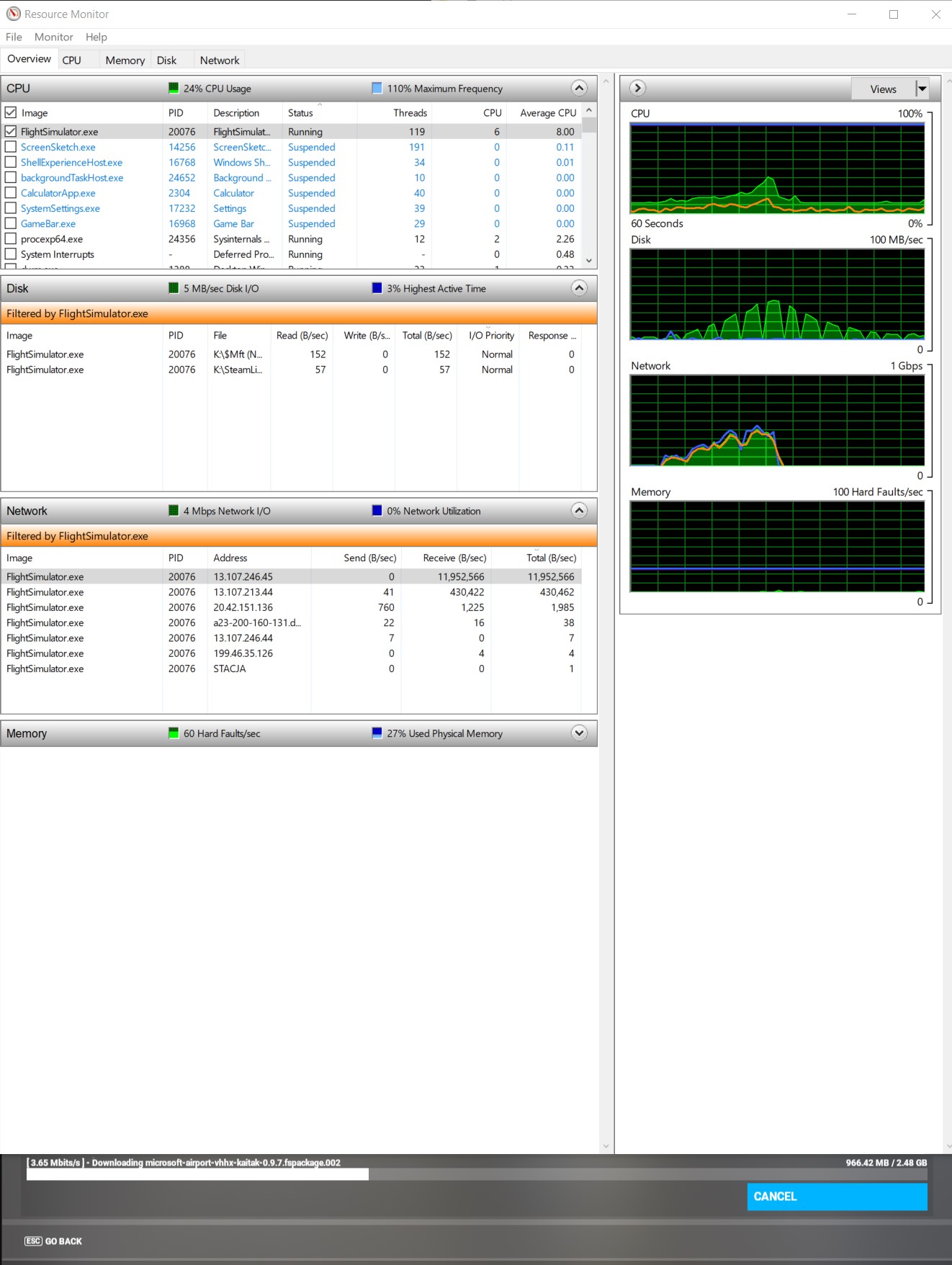Check the SystemSettings.exe checkbox

pos(11,208)
